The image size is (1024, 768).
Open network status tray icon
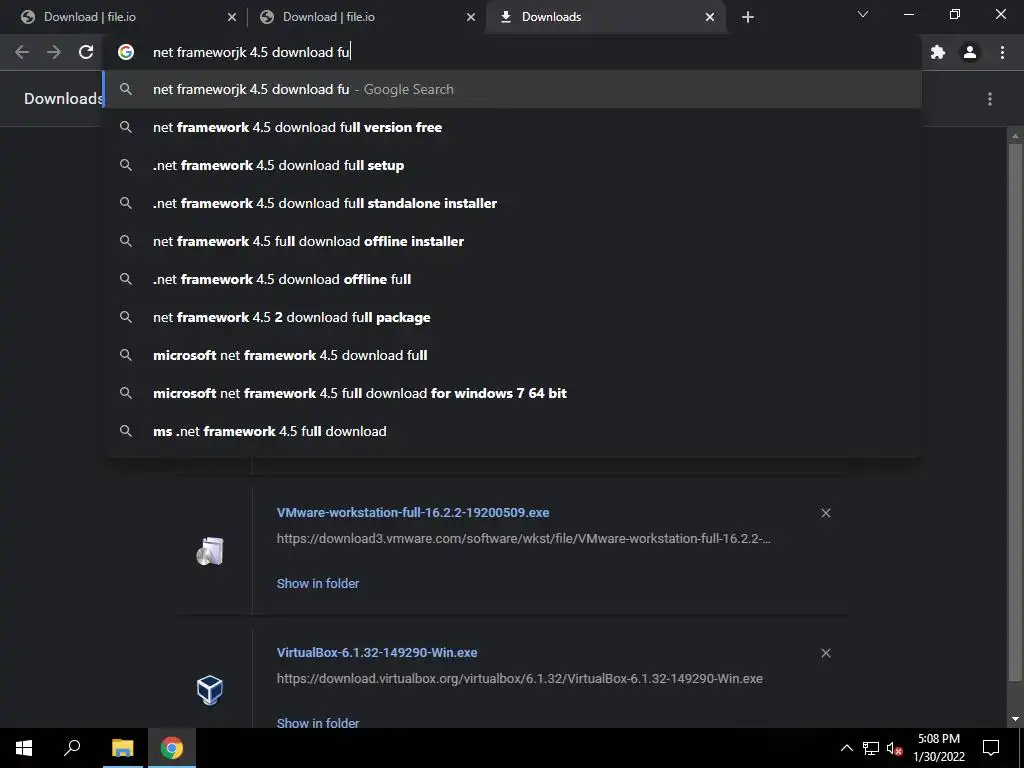point(871,748)
